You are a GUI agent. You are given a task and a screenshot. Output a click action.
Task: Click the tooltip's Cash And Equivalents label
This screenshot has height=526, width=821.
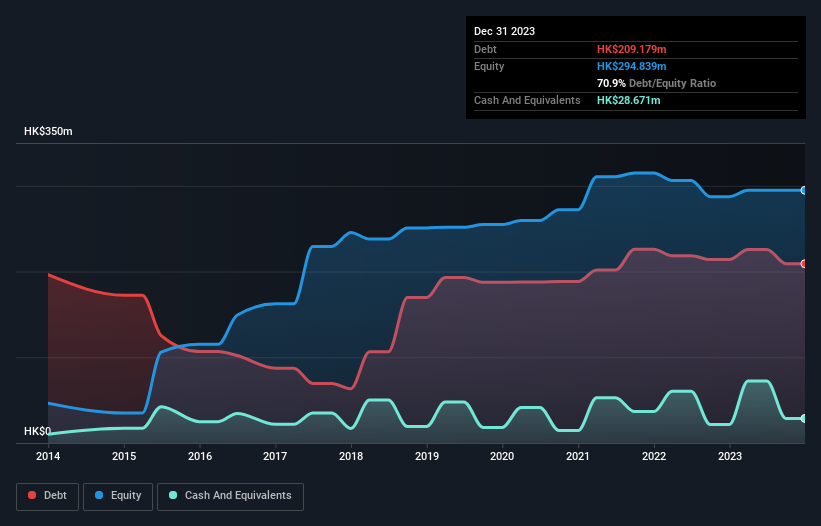[527, 100]
